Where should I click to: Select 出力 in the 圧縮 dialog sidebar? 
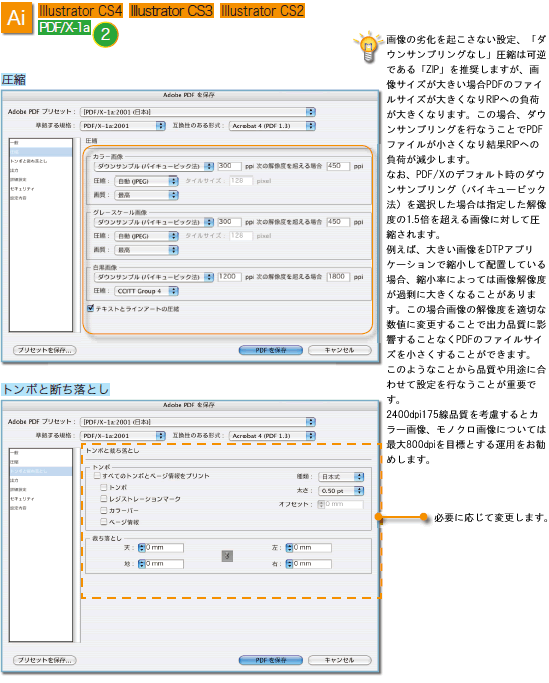[41, 170]
